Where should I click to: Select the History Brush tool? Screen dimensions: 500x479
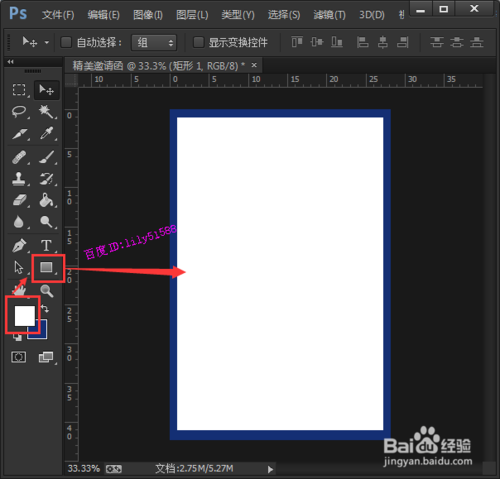(46, 179)
